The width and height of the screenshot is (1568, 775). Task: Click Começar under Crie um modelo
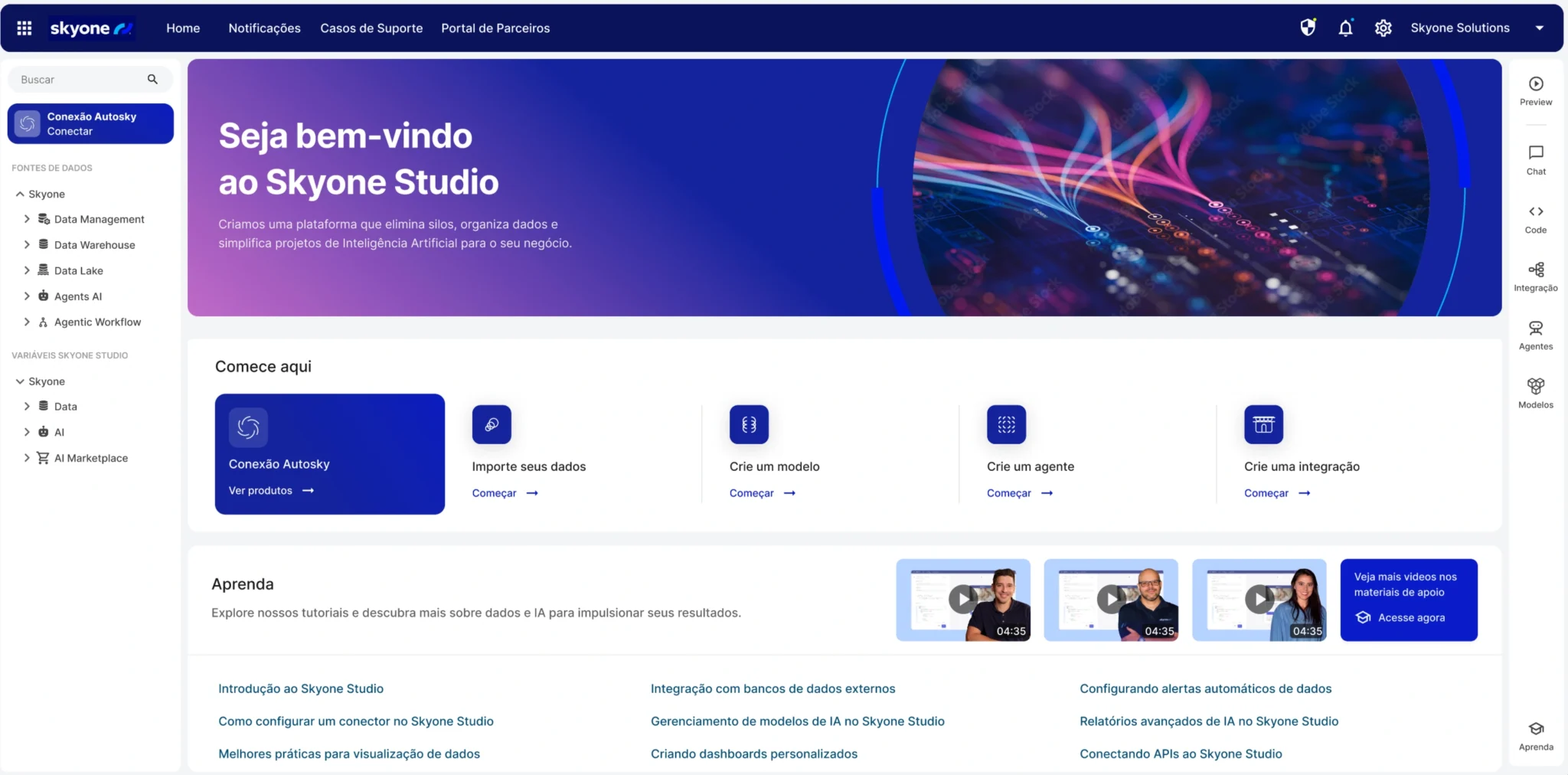(763, 493)
